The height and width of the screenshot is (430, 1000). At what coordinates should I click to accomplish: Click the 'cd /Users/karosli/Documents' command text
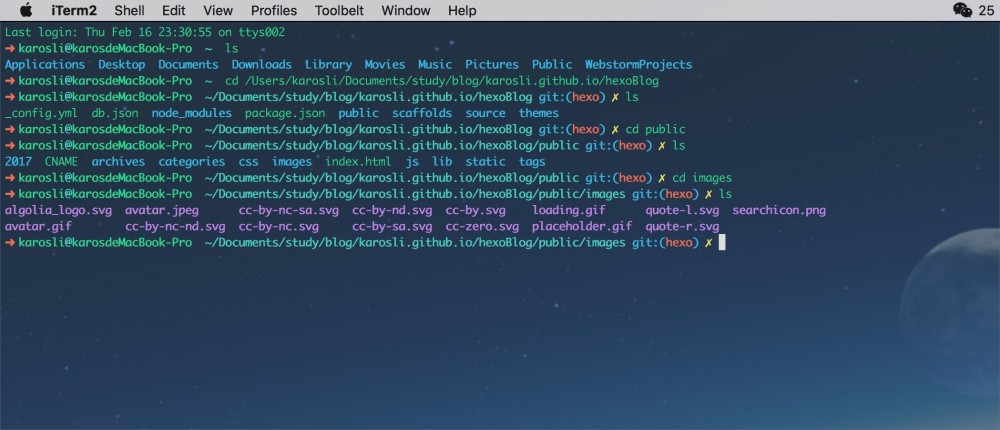point(441,81)
